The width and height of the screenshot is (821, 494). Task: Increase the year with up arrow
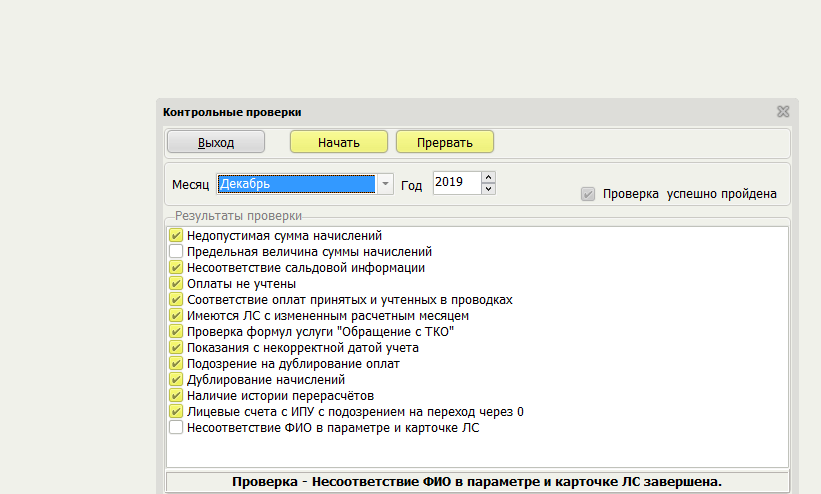tap(488, 177)
